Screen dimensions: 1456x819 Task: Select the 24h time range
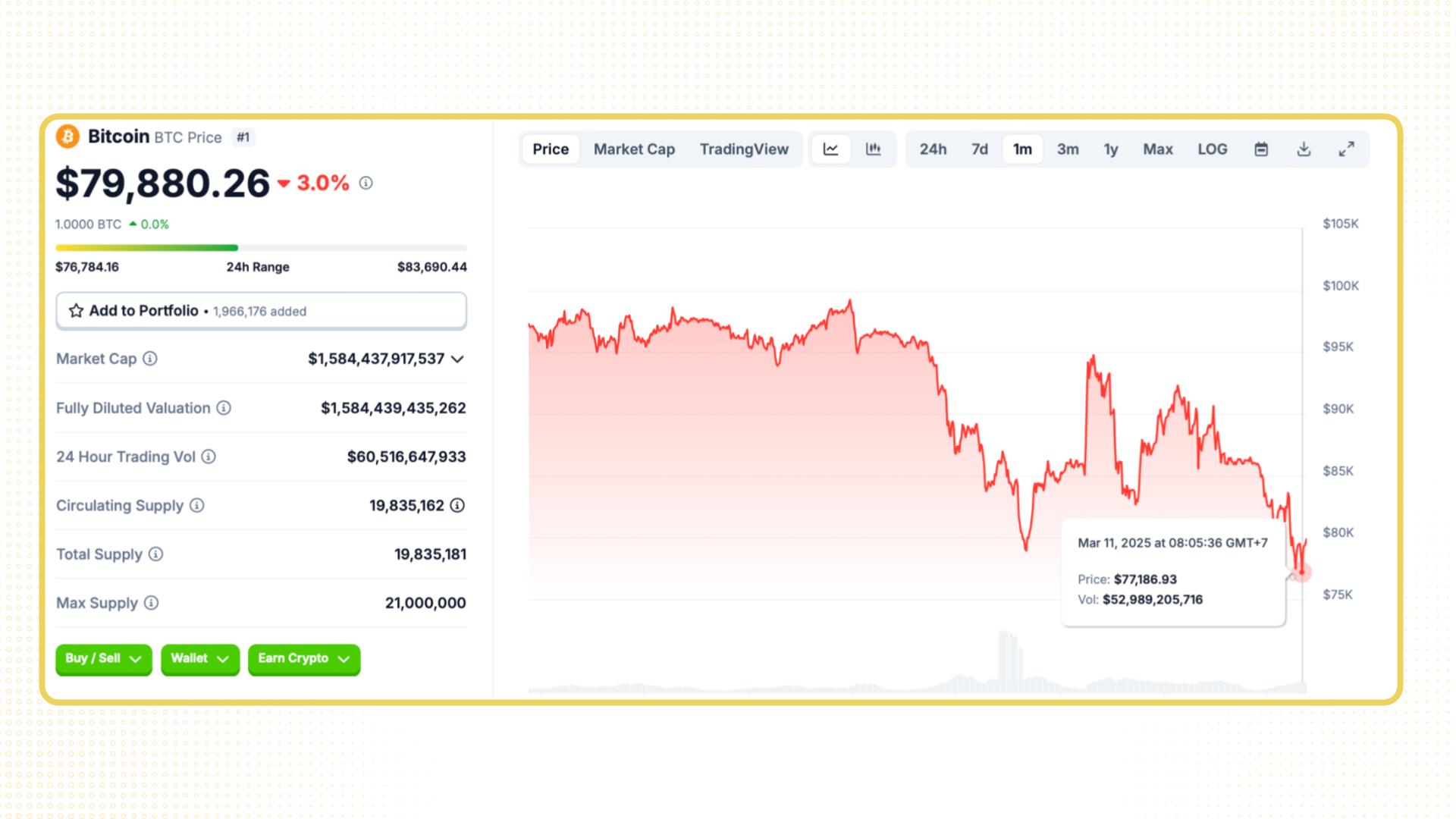point(933,149)
